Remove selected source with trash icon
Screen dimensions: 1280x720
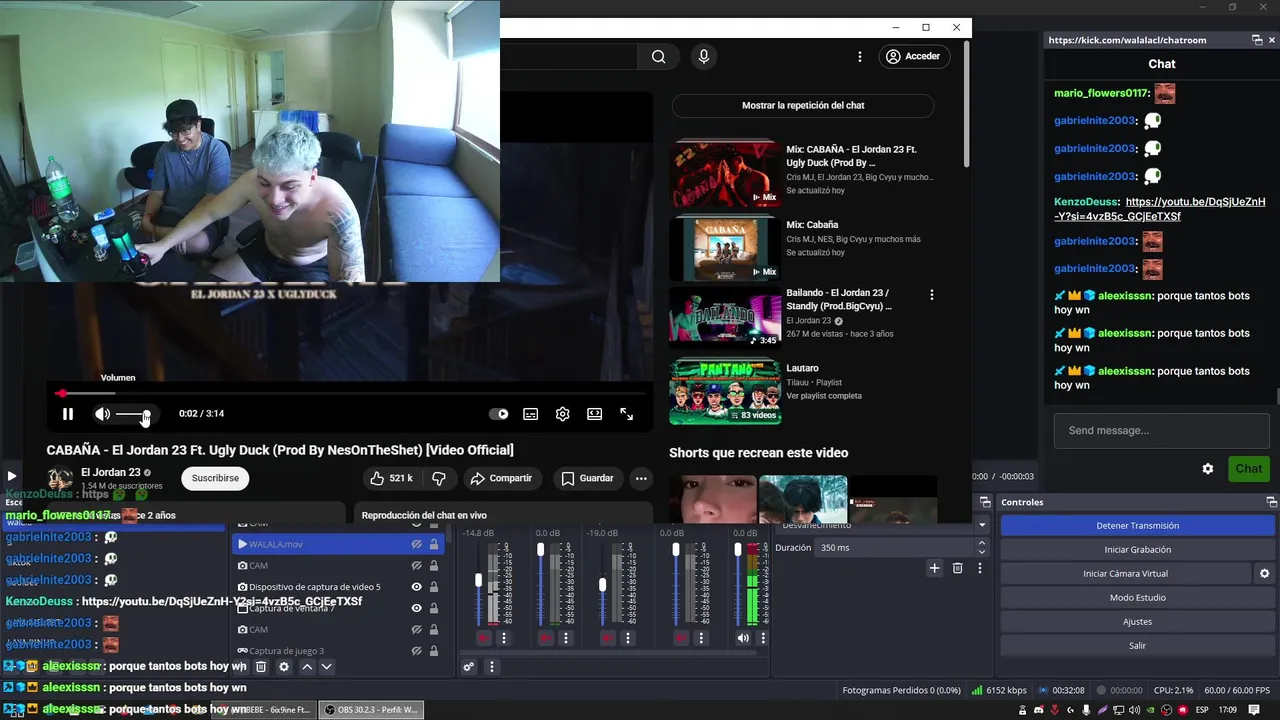click(x=261, y=666)
